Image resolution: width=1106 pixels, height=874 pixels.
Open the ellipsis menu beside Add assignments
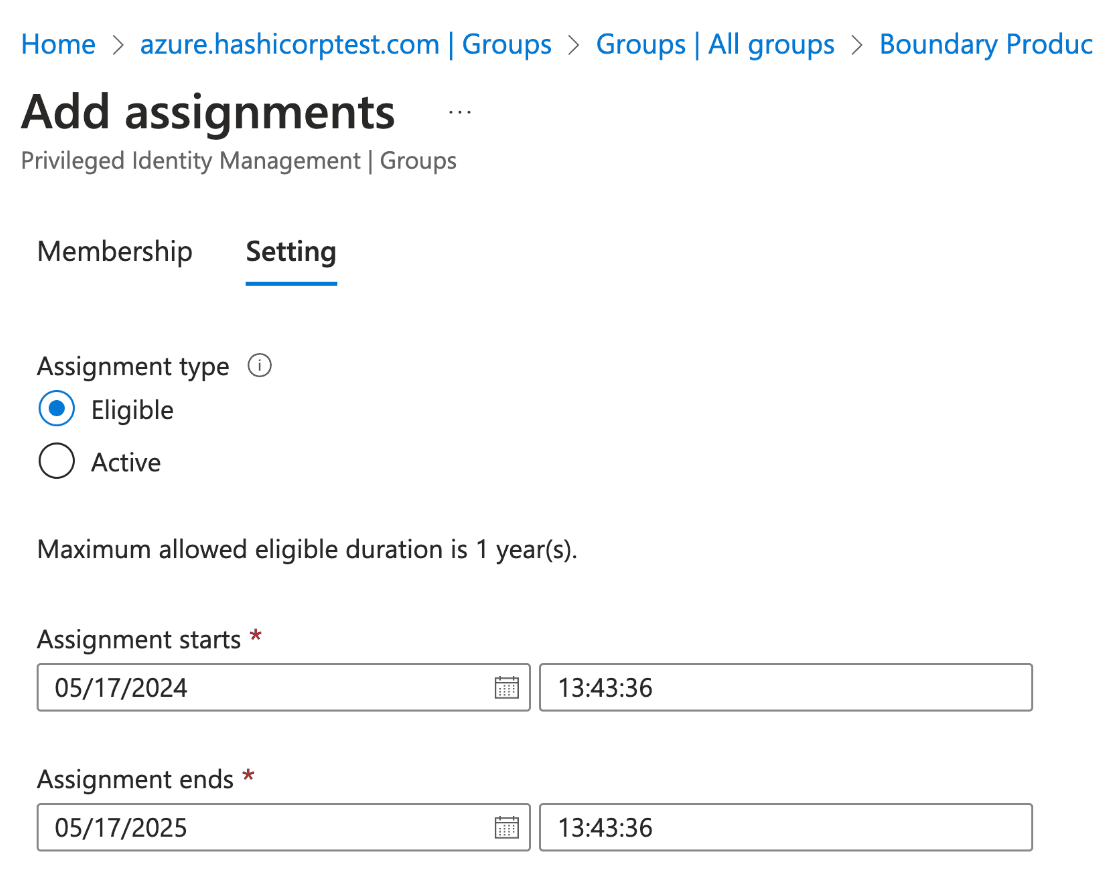click(x=460, y=113)
